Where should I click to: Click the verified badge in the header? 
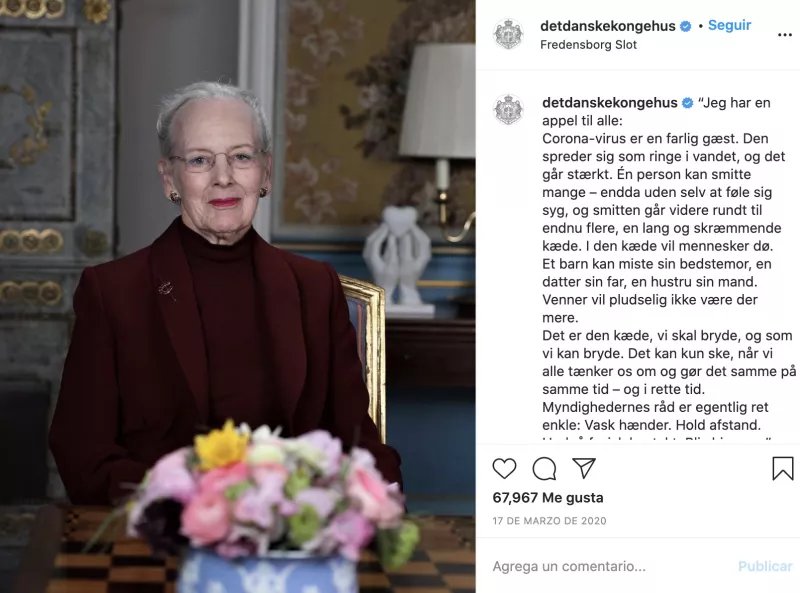tap(686, 26)
